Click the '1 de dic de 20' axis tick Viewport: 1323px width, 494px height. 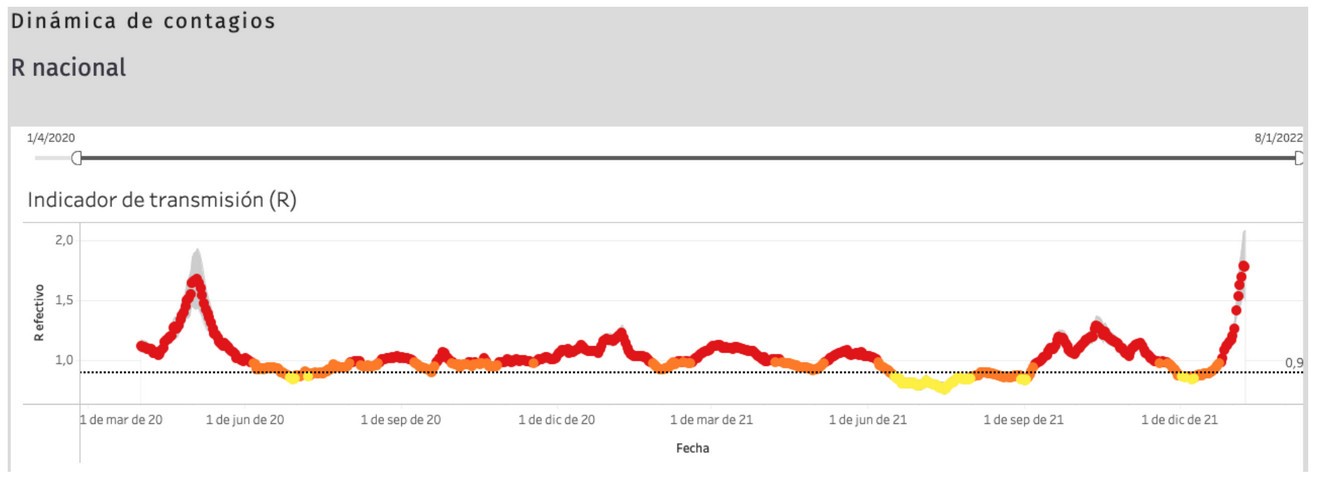[x=557, y=420]
